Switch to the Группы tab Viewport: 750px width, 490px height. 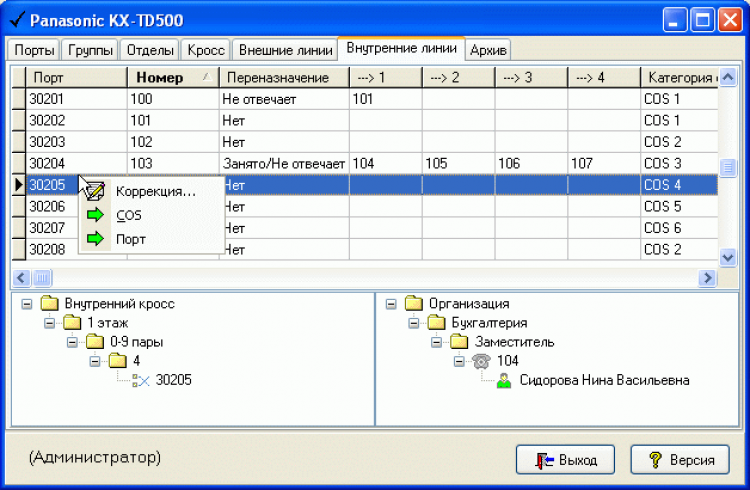click(90, 50)
